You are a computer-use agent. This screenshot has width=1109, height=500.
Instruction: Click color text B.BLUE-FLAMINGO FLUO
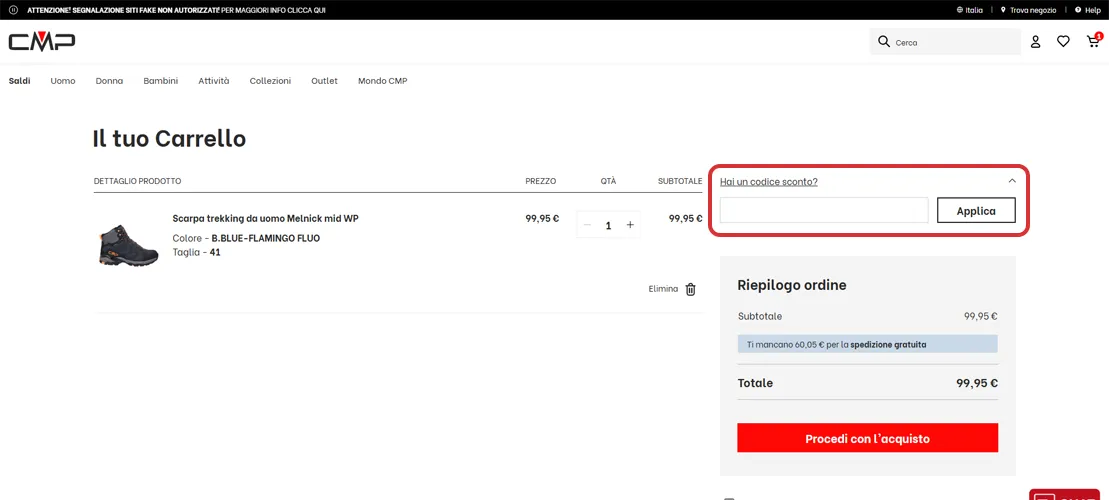265,238
